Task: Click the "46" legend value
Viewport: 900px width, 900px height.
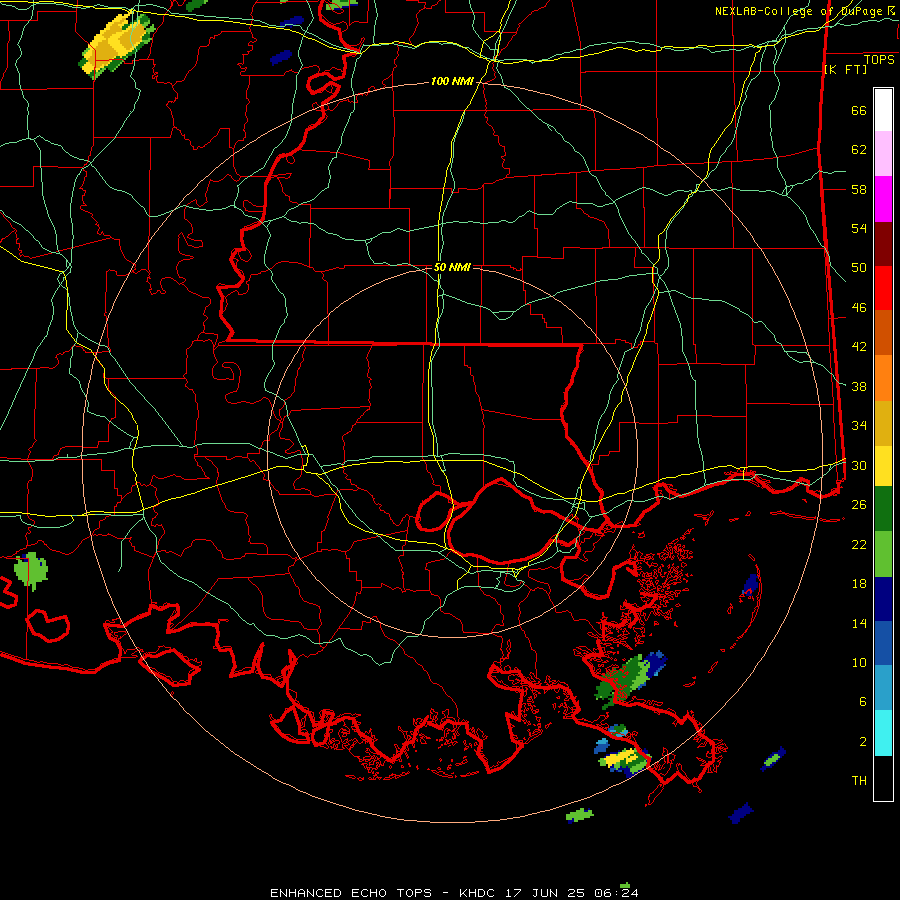Action: click(859, 308)
